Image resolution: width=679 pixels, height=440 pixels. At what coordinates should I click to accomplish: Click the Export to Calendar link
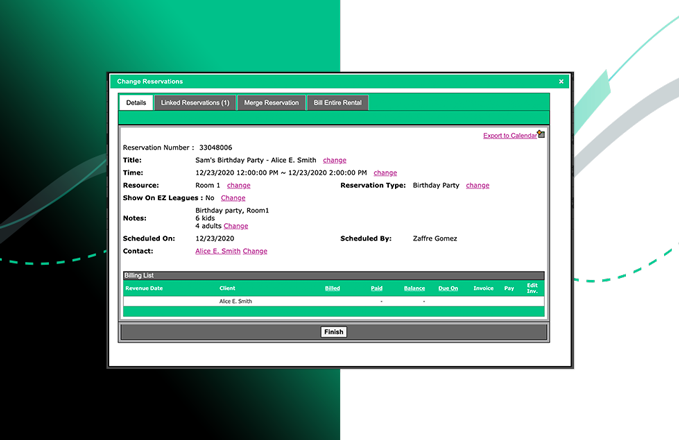508,135
